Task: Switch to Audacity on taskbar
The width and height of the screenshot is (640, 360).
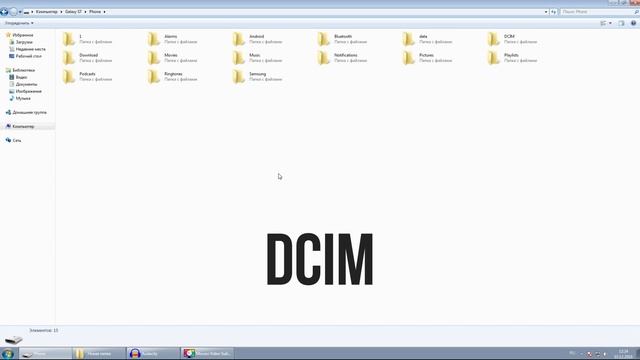Action: click(153, 353)
